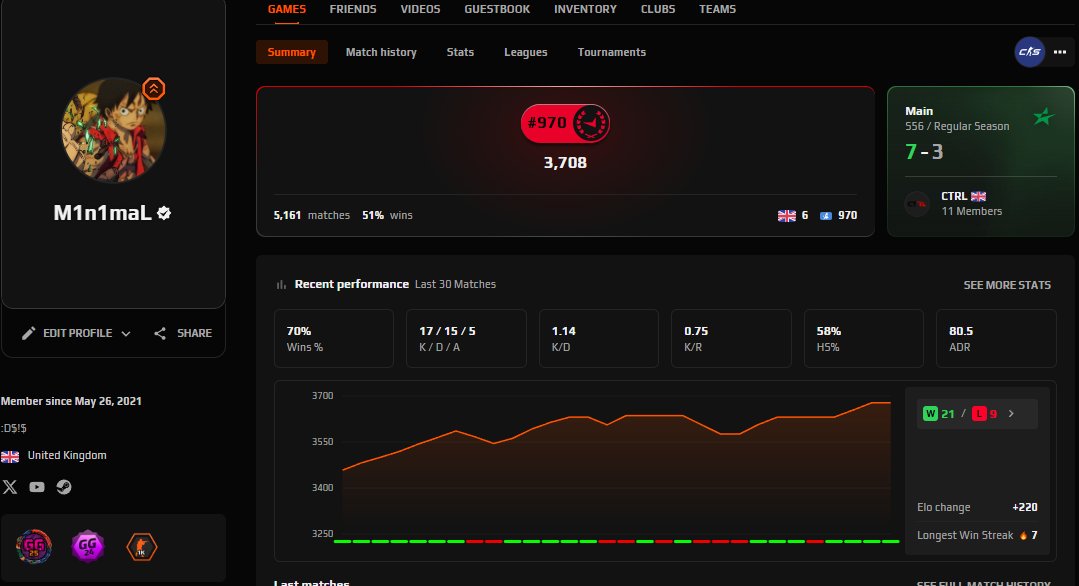The height and width of the screenshot is (586, 1079).
Task: Click the 51% wins text
Action: coord(387,215)
